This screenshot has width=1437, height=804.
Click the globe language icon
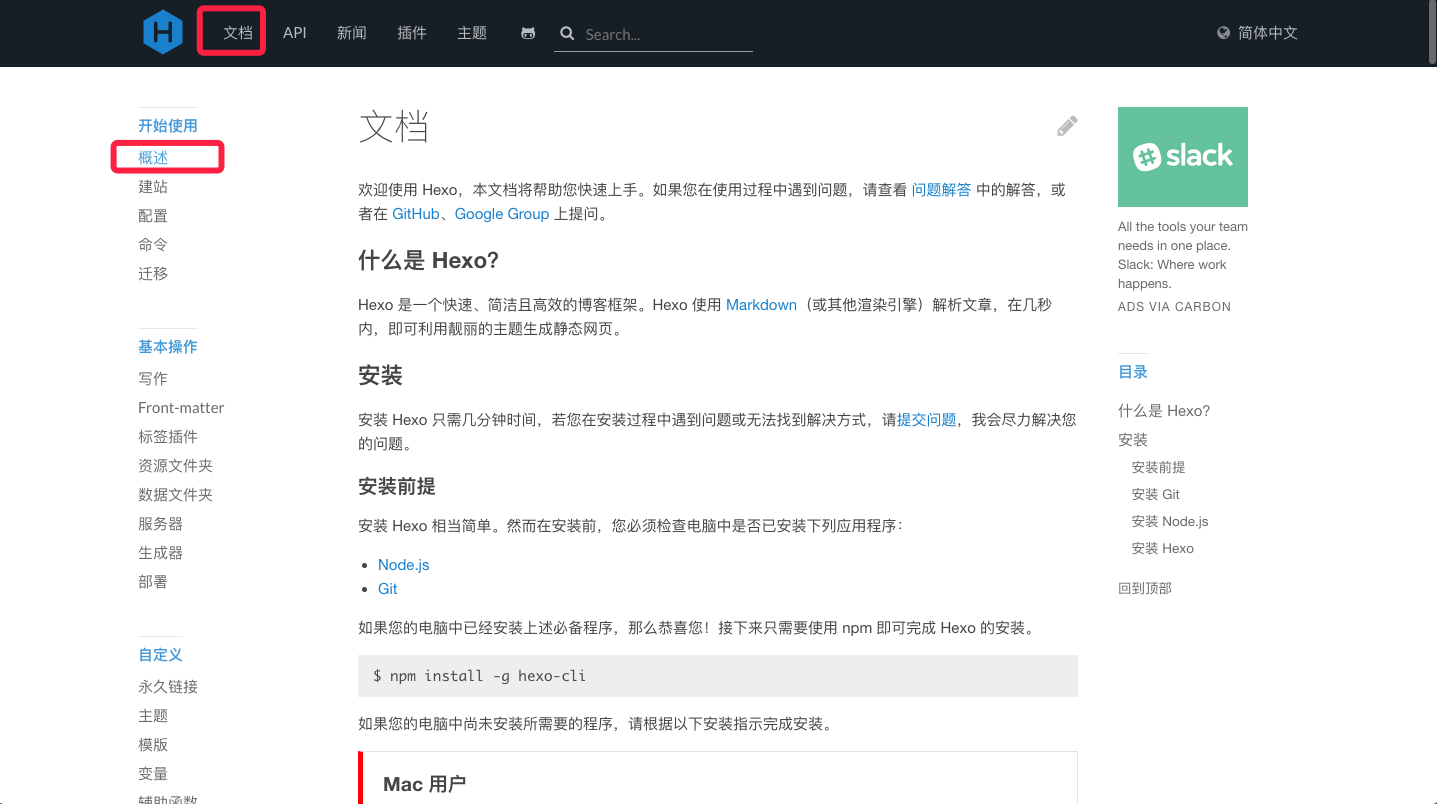1223,33
